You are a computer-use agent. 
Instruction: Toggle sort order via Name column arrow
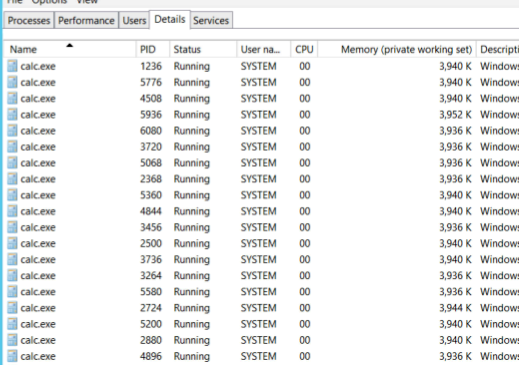pyautogui.click(x=69, y=45)
